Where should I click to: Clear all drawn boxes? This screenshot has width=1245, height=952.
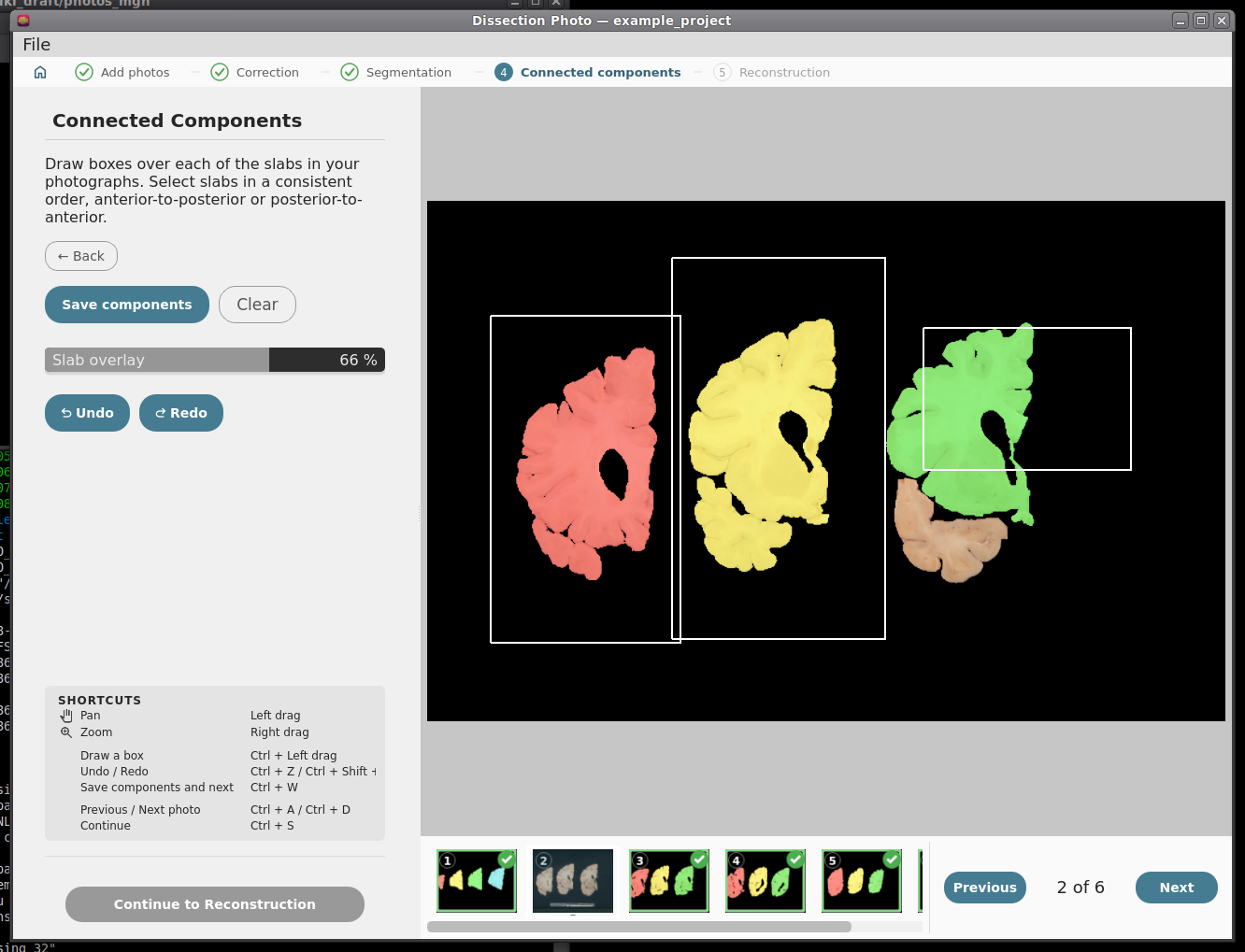[x=257, y=305]
